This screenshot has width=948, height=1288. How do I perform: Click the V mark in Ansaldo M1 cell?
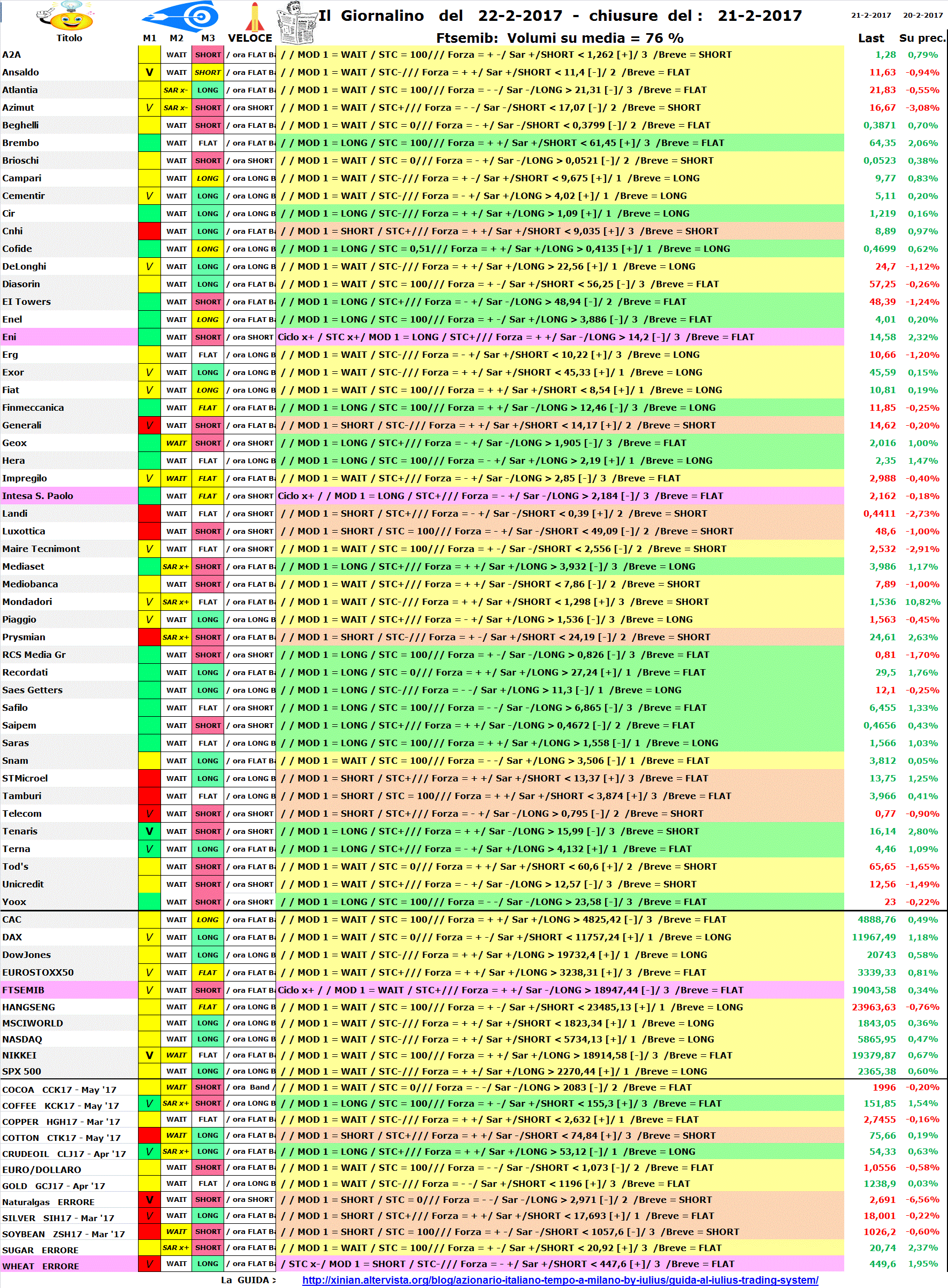pyautogui.click(x=149, y=72)
